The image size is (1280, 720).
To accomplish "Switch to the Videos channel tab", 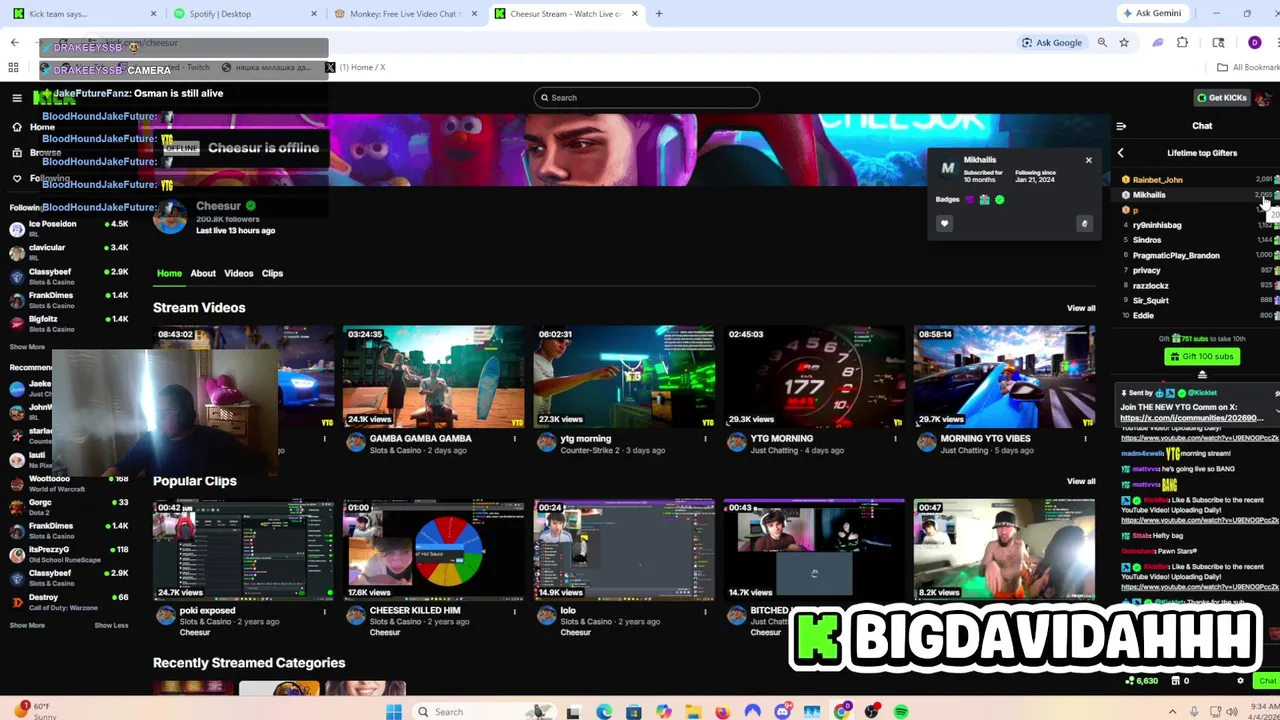I will pos(238,273).
